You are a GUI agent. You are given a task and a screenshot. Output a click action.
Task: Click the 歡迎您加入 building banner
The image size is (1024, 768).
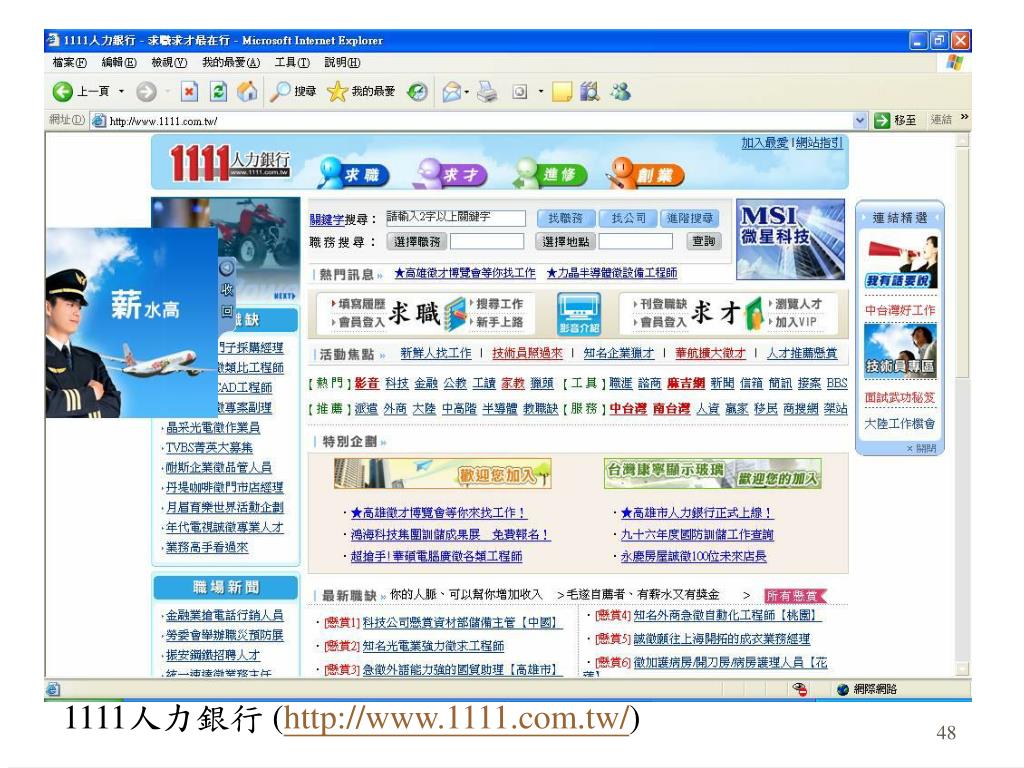[442, 473]
